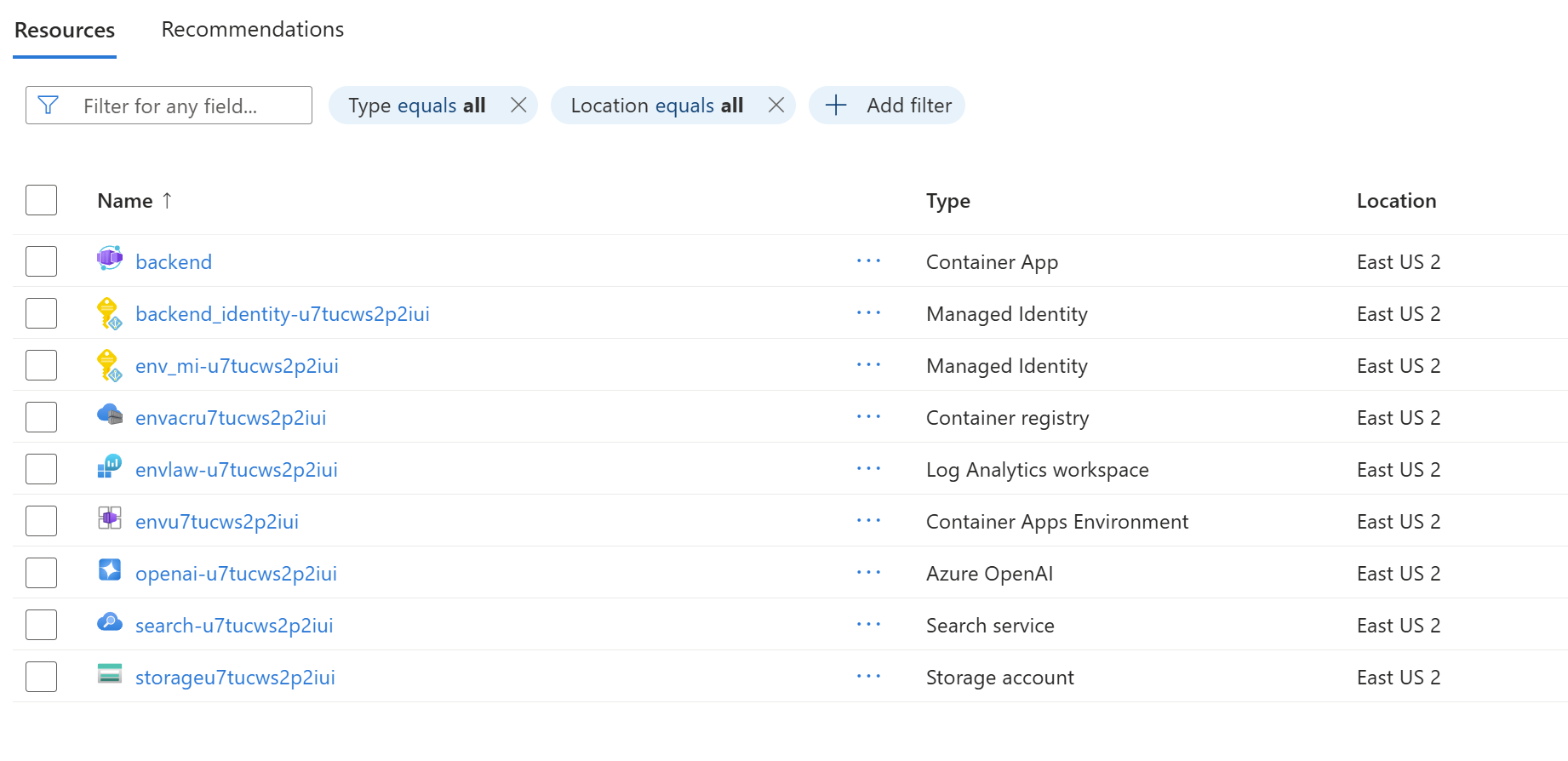The image size is (1568, 761).
Task: Open the envacru7tucws2p2iui link
Action: (x=231, y=418)
